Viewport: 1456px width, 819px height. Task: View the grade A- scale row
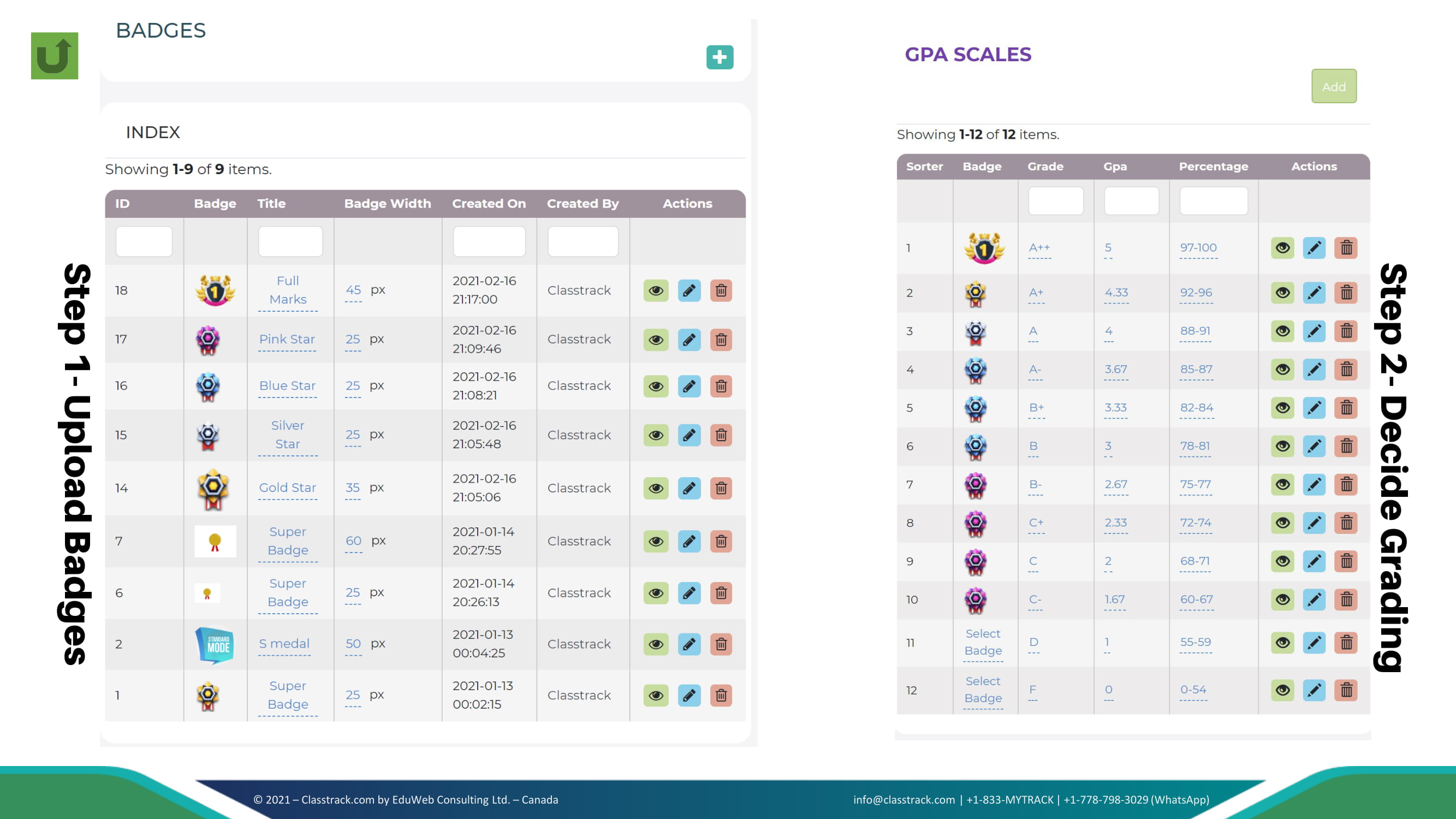click(x=1282, y=369)
